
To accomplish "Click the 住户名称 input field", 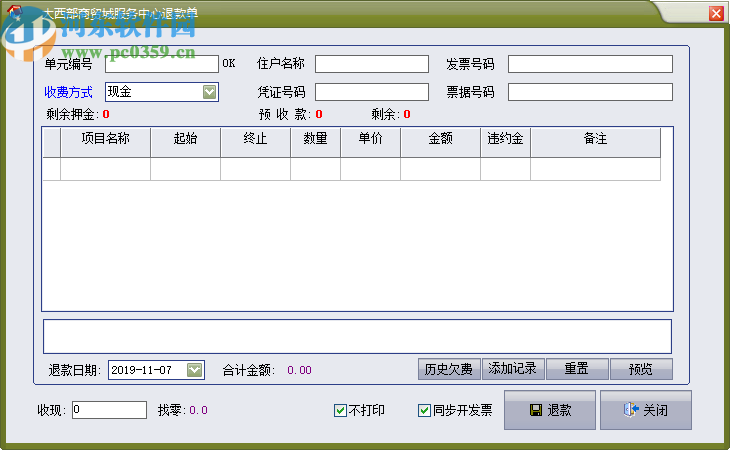I will click(372, 64).
